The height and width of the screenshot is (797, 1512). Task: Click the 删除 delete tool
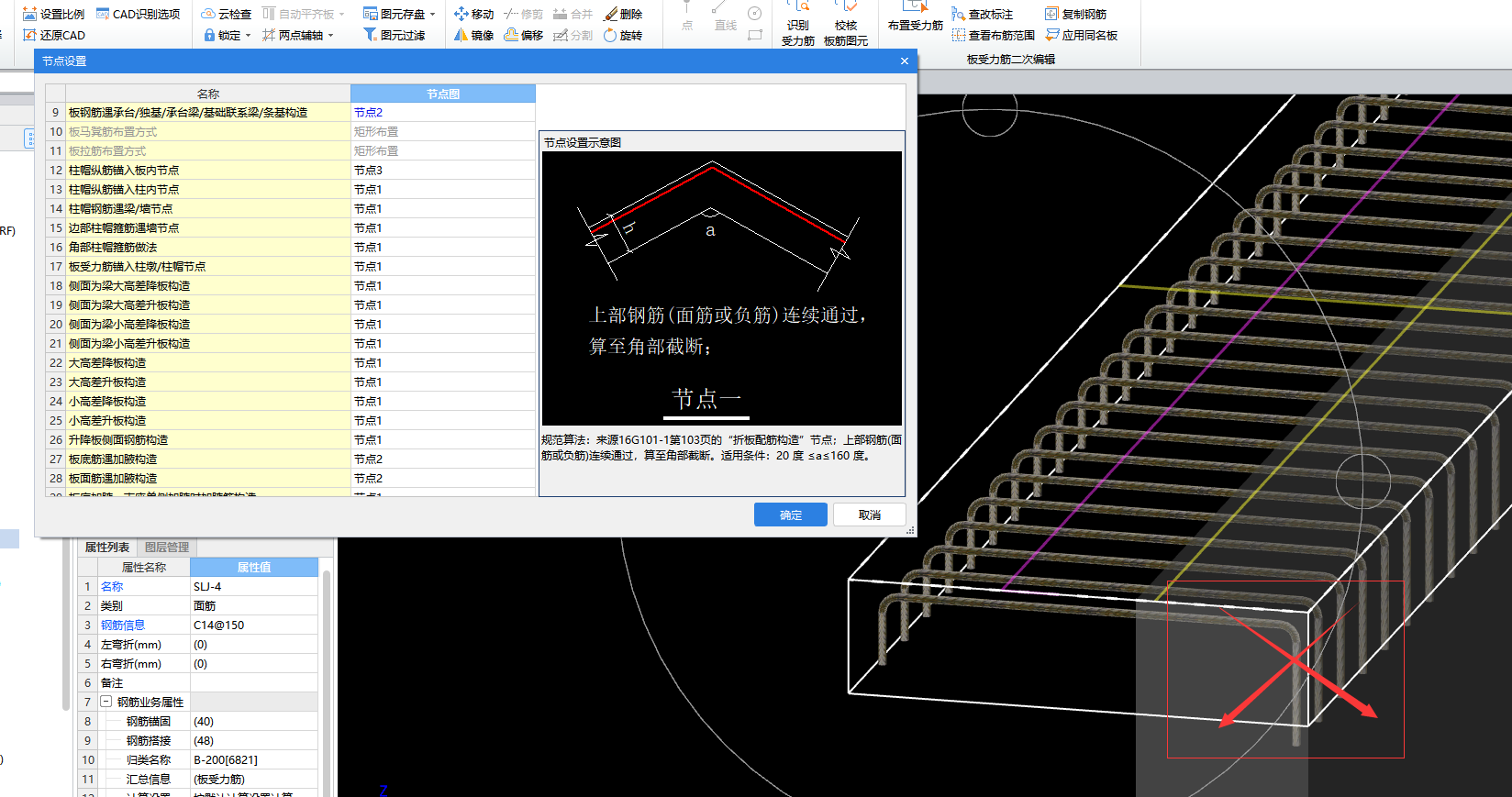tap(623, 14)
